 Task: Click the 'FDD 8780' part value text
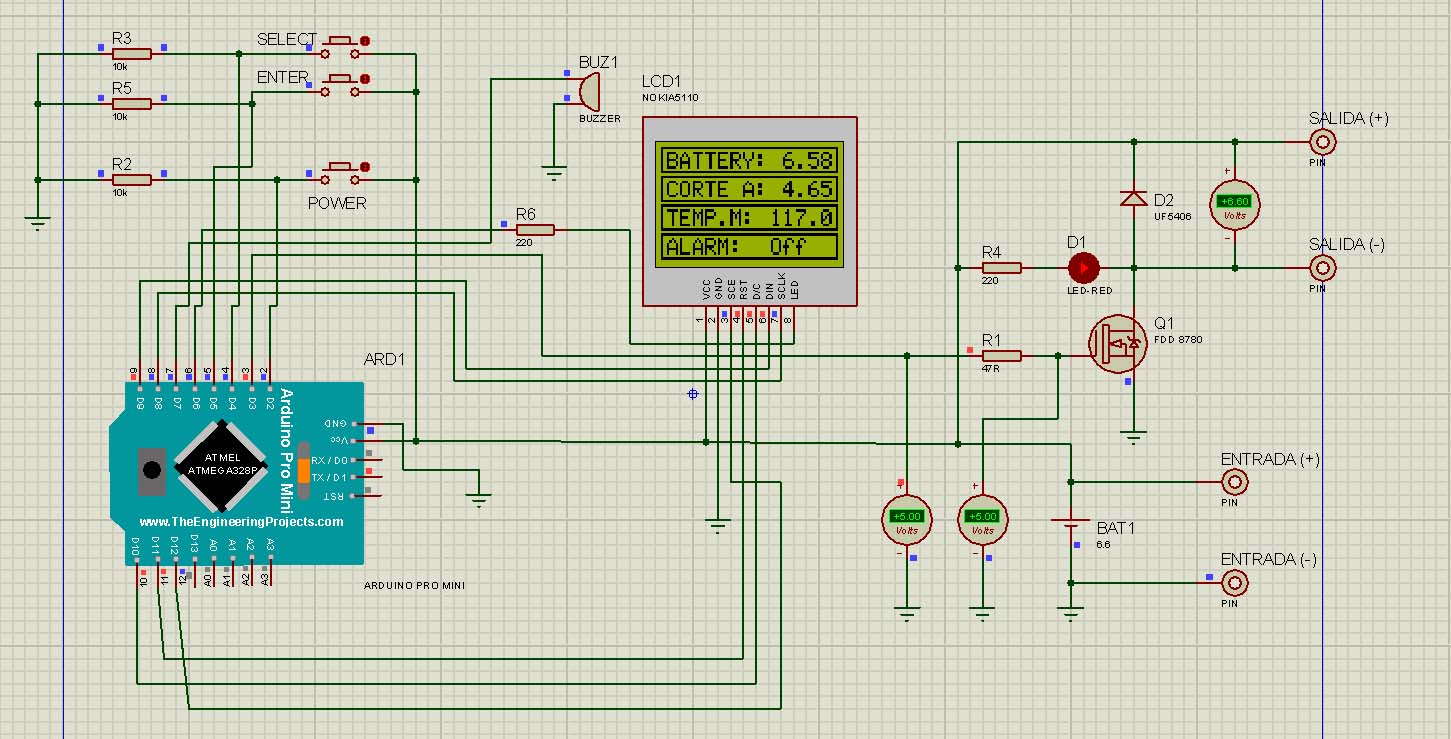tap(1178, 340)
